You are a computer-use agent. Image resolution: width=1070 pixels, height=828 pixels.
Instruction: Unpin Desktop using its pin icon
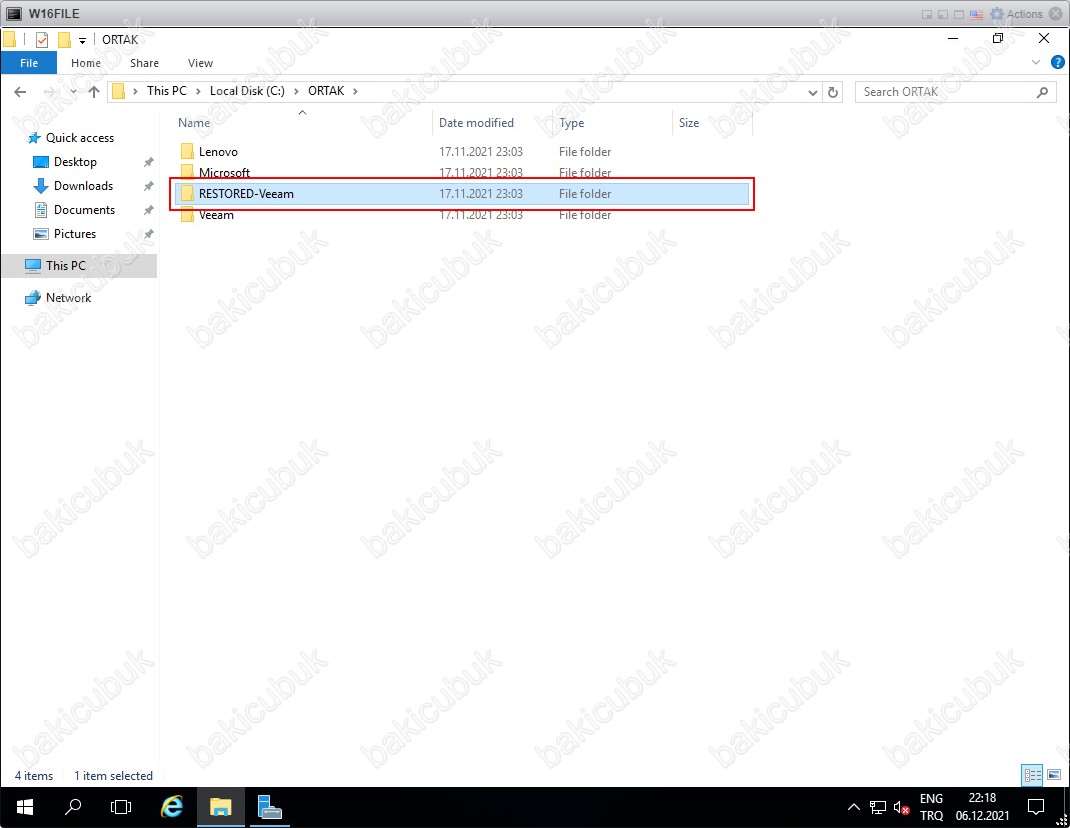pos(148,162)
